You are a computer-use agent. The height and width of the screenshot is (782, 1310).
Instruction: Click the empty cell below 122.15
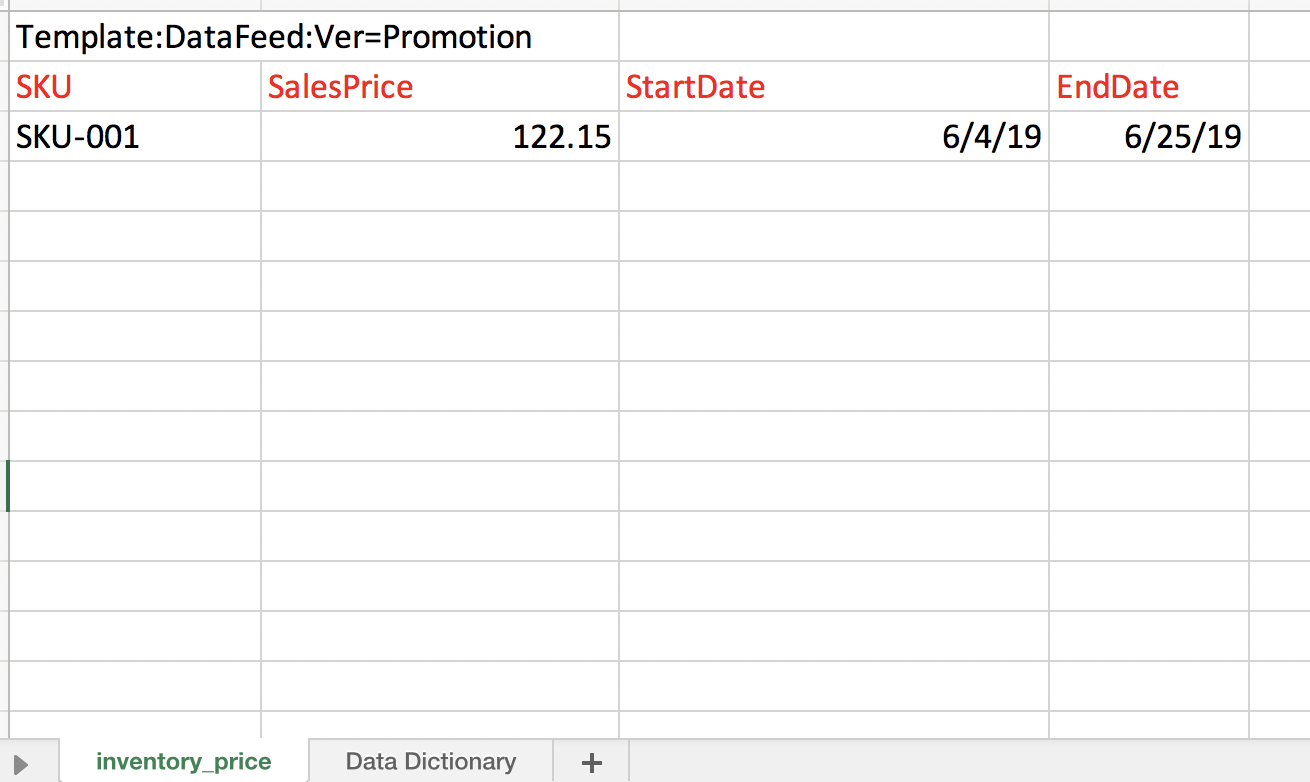[440, 187]
